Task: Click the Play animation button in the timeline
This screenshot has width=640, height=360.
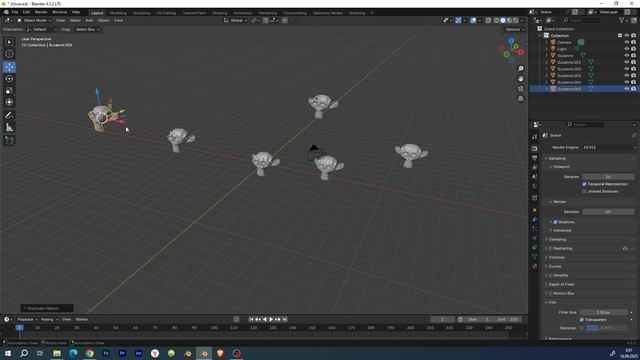Action: point(271,319)
